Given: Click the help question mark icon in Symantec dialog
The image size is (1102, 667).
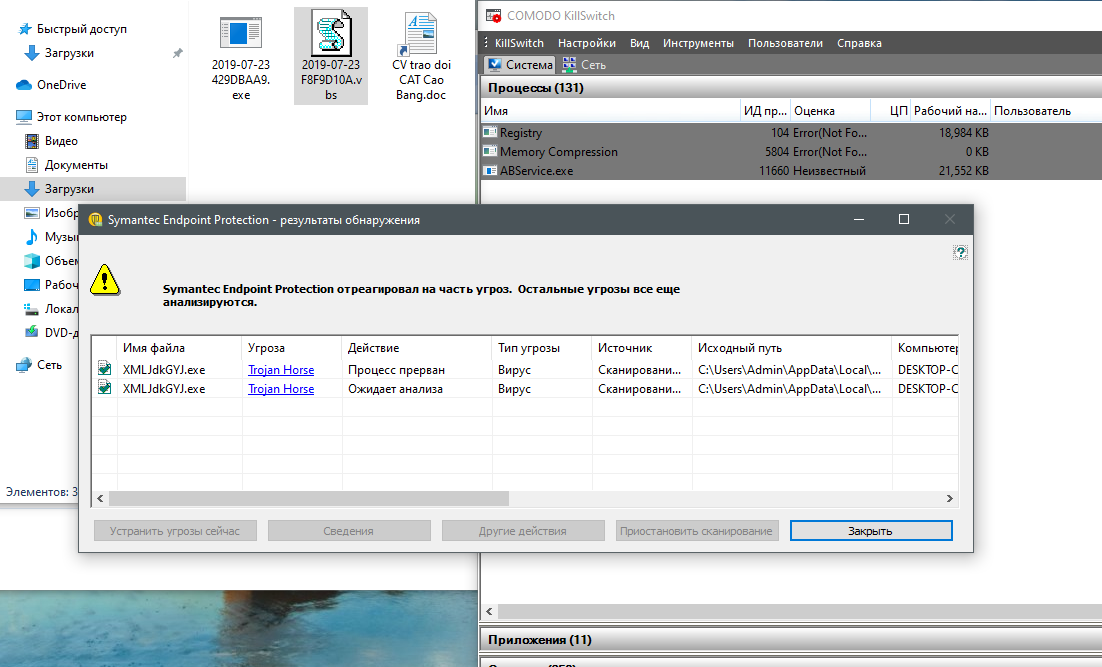Looking at the screenshot, I should pos(960,252).
